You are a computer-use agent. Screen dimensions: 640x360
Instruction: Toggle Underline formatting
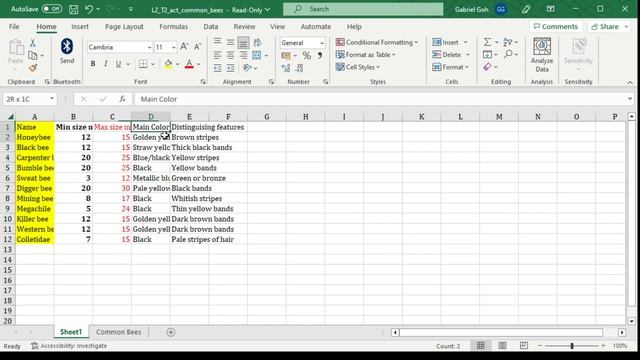[x=118, y=64]
